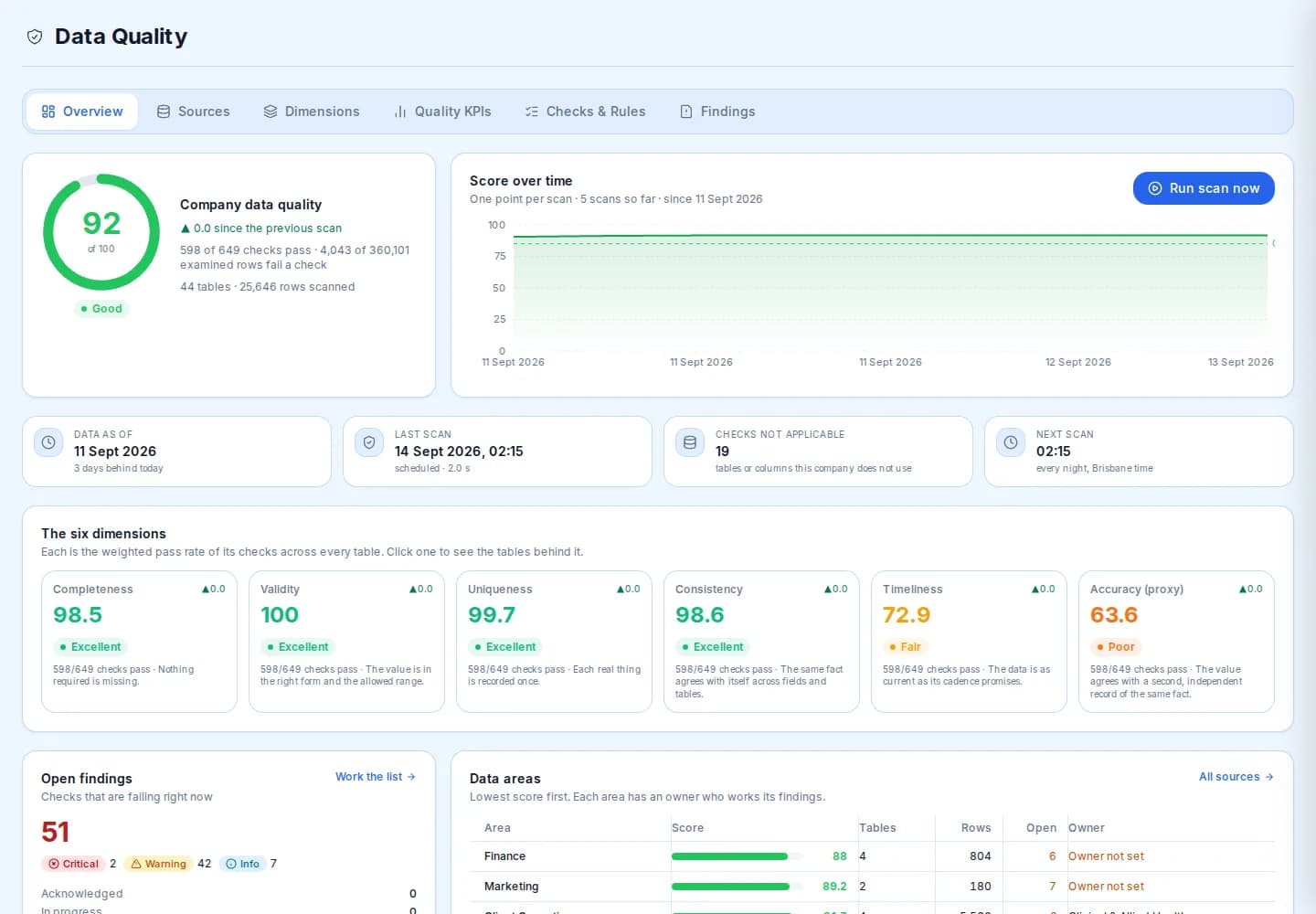Click the Owner not set link for Marketing
1316x914 pixels.
coord(1106,887)
